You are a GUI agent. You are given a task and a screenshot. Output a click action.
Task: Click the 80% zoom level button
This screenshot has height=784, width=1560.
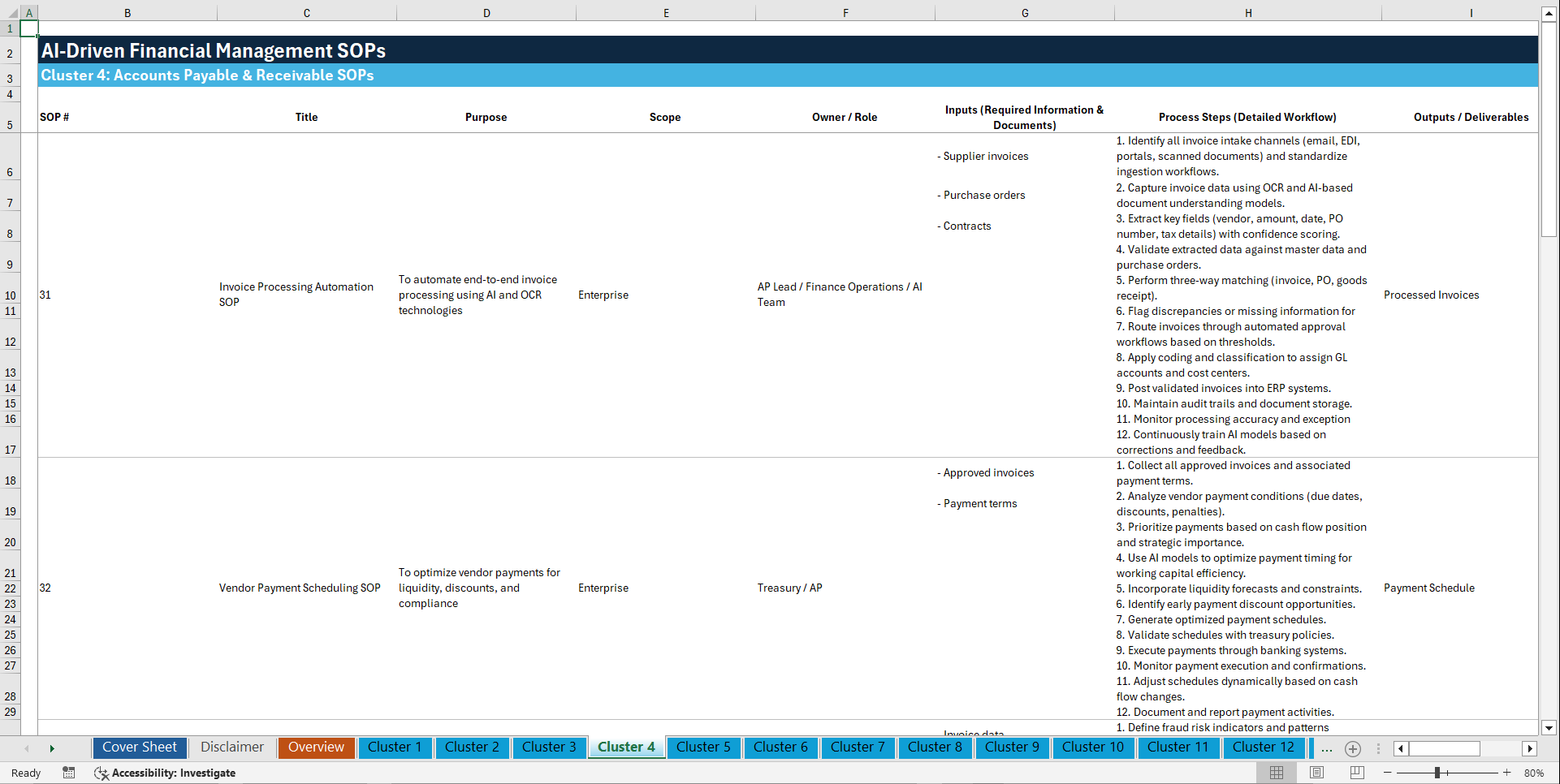tap(1536, 773)
